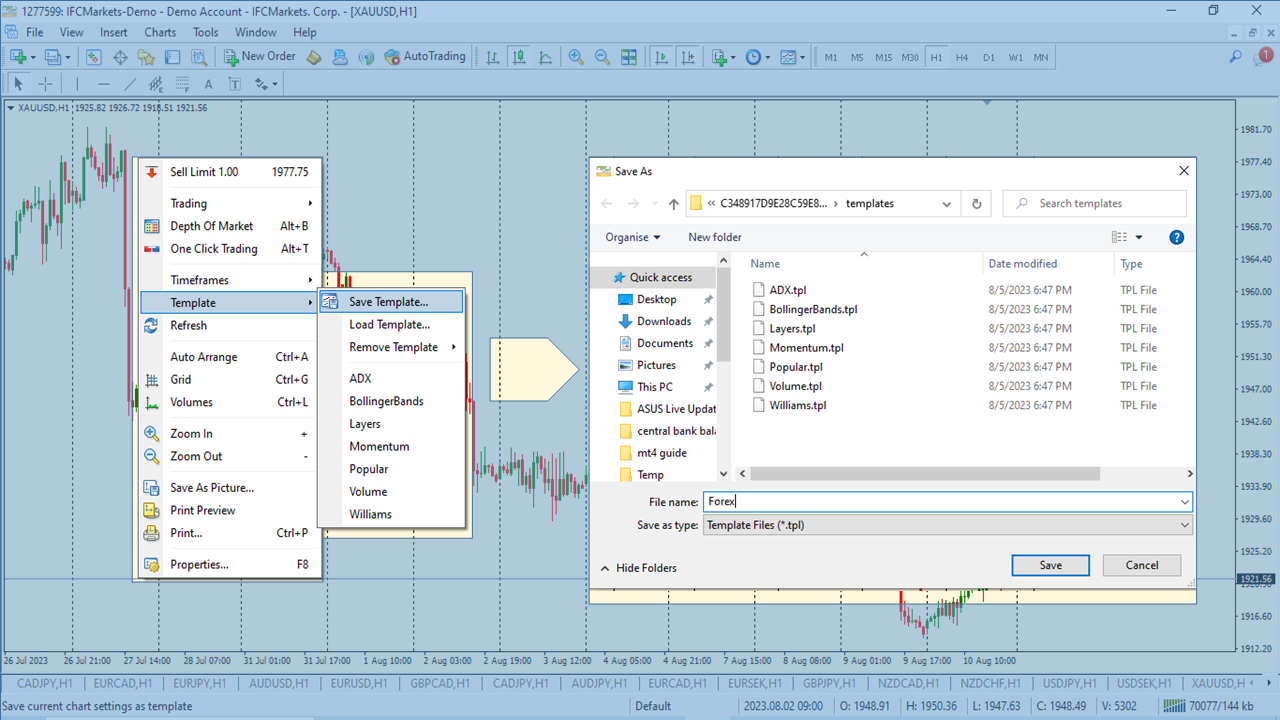Enable auto scroll on the chart
The width and height of the screenshot is (1280, 720).
pyautogui.click(x=662, y=57)
